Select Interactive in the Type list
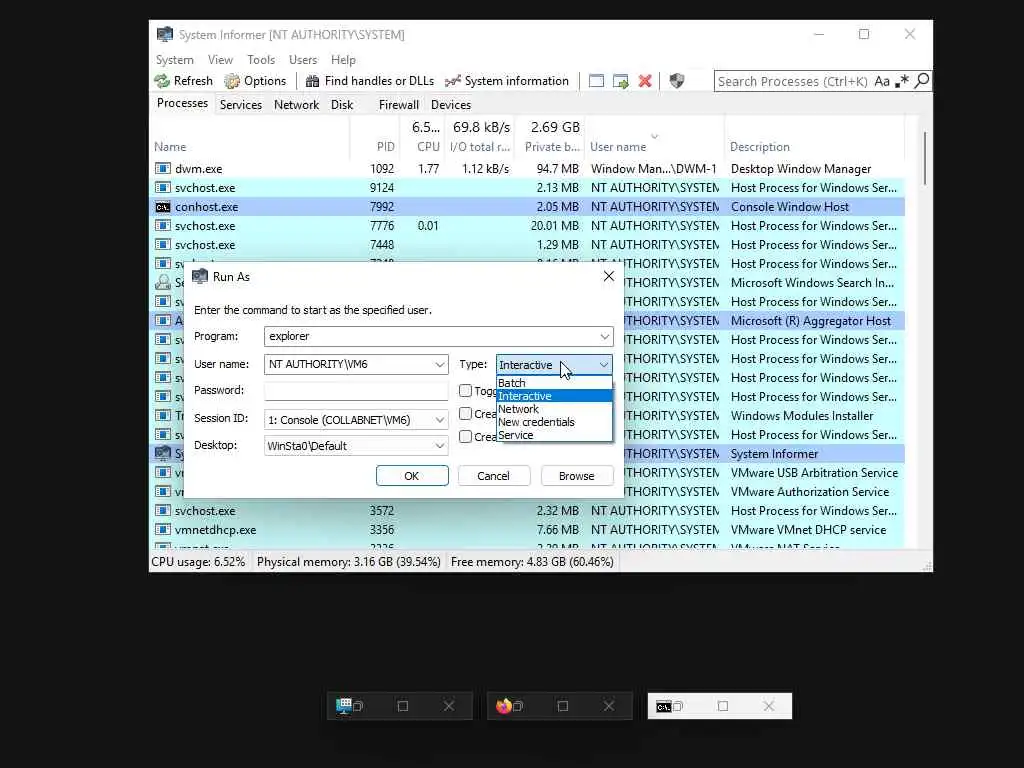The height and width of the screenshot is (768, 1024). (554, 396)
